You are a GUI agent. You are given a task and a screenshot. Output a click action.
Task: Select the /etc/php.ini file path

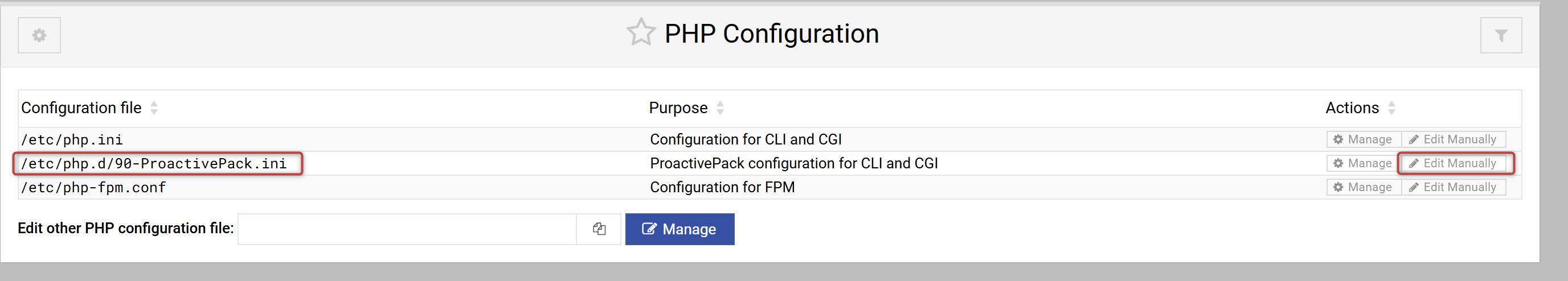point(72,140)
